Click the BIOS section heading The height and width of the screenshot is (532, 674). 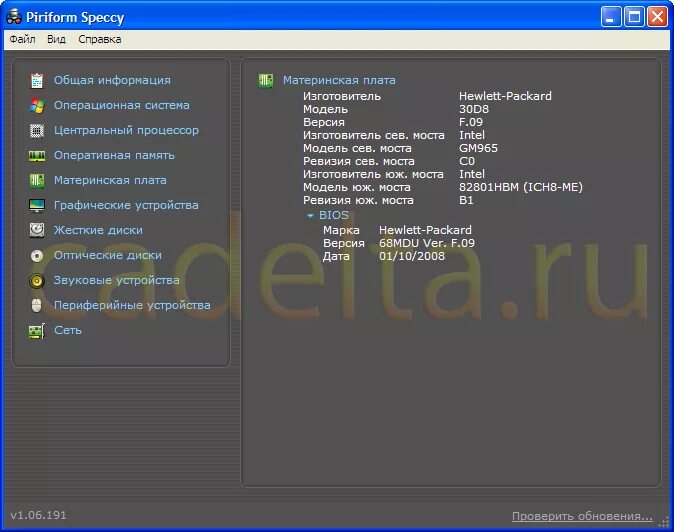(334, 215)
